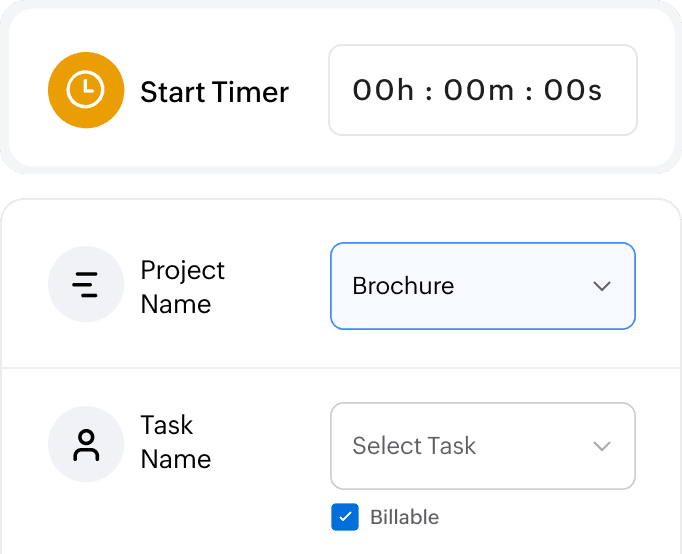Expand the Select Task dropdown
This screenshot has width=682, height=554.
click(482, 446)
